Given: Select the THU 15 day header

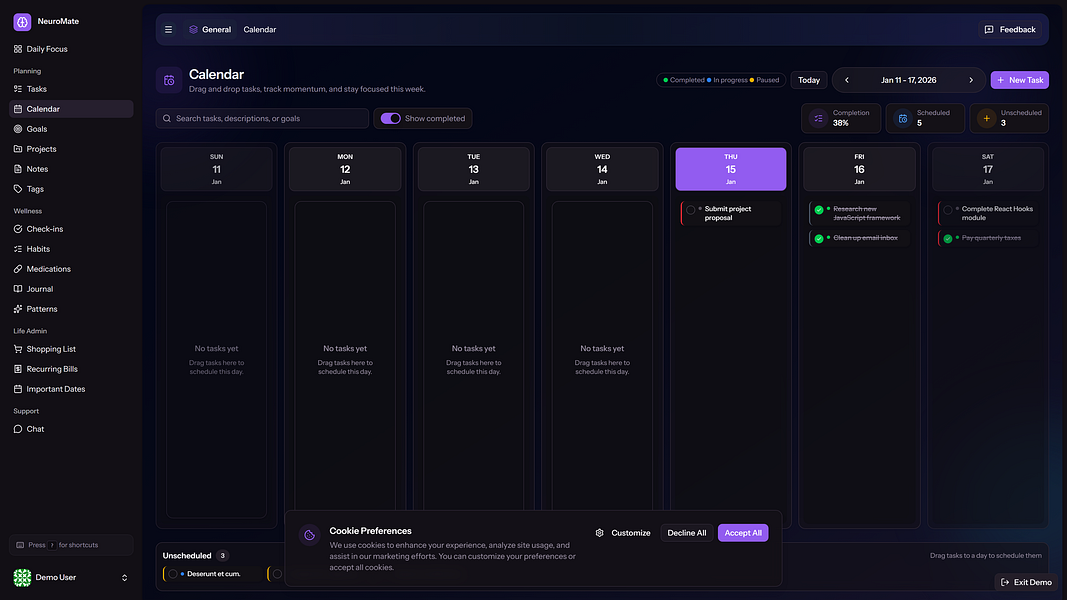Looking at the screenshot, I should (x=731, y=169).
